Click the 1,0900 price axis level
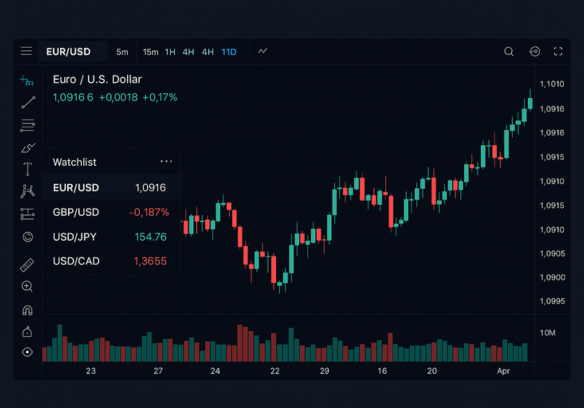 [553, 278]
